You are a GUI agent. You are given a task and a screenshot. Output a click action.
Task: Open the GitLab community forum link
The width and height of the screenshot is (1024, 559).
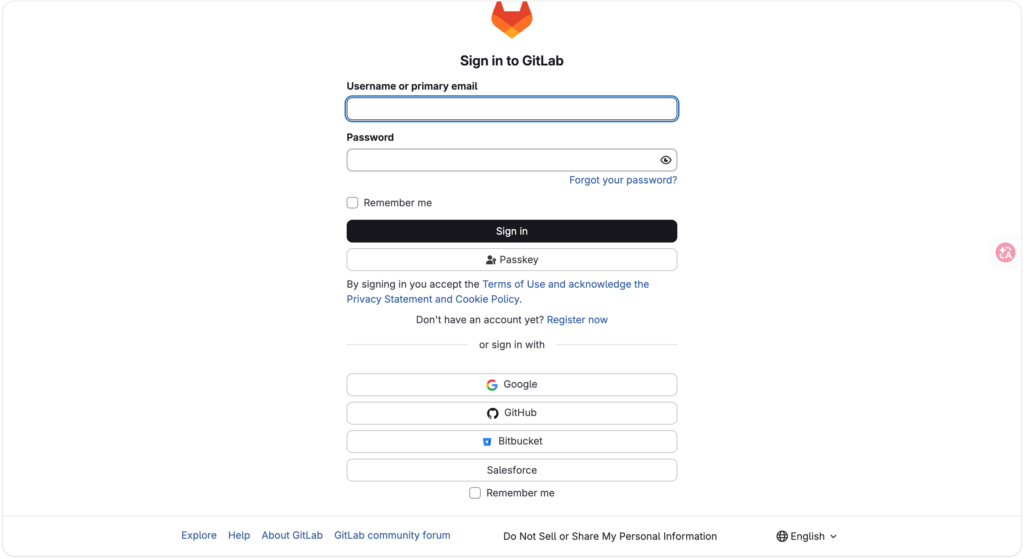point(392,535)
